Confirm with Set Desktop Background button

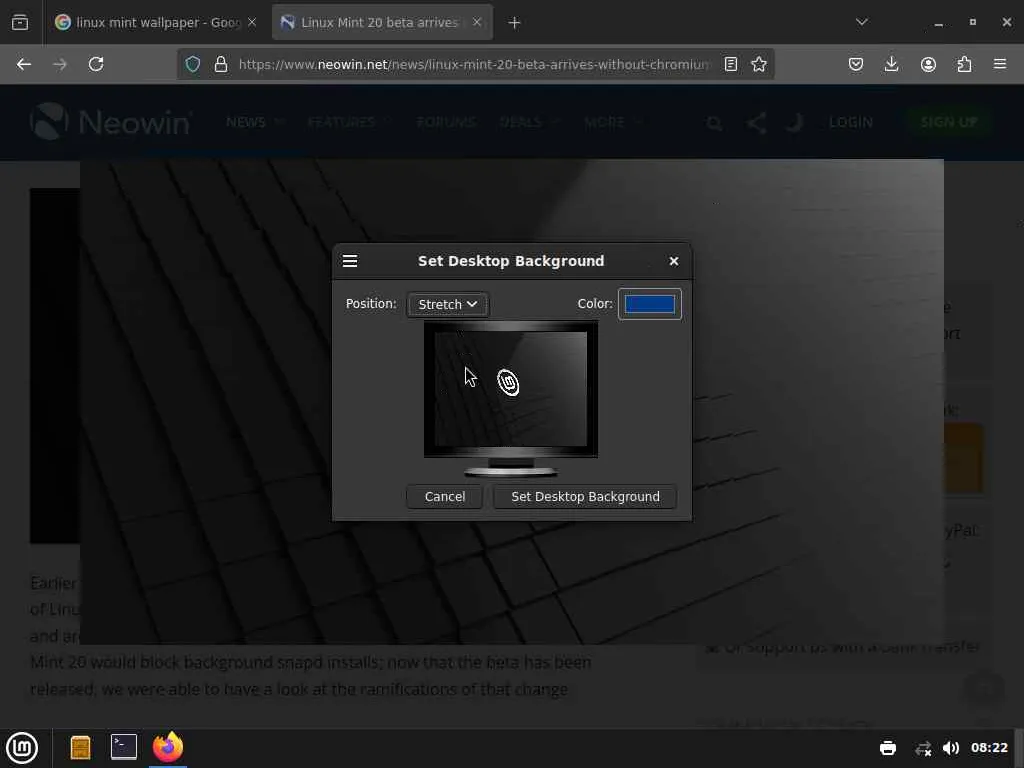(x=585, y=497)
